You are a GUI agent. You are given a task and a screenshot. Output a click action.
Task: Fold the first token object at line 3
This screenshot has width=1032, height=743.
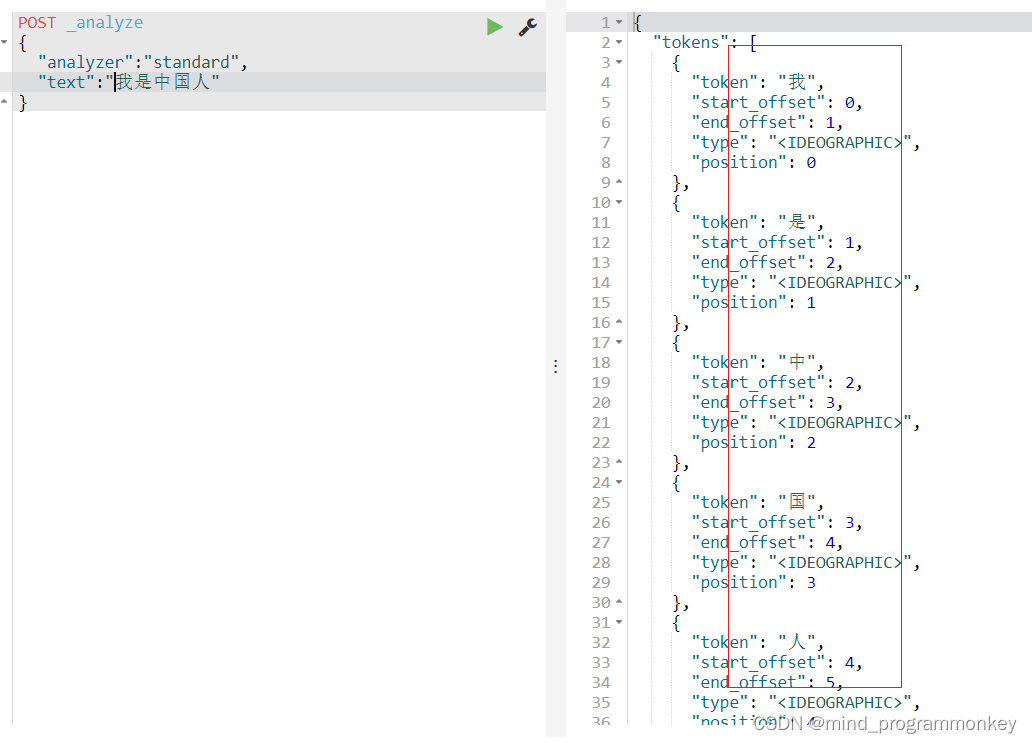(619, 63)
